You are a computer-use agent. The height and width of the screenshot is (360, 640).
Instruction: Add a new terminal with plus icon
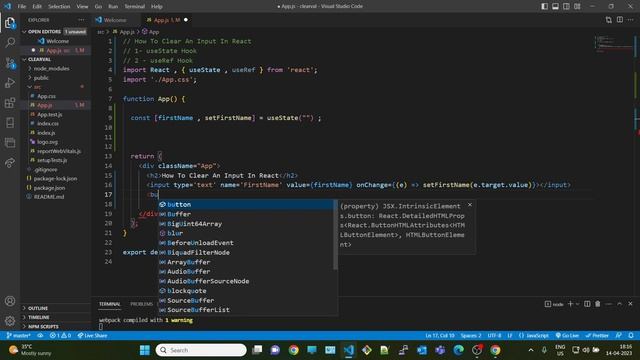pos(571,304)
